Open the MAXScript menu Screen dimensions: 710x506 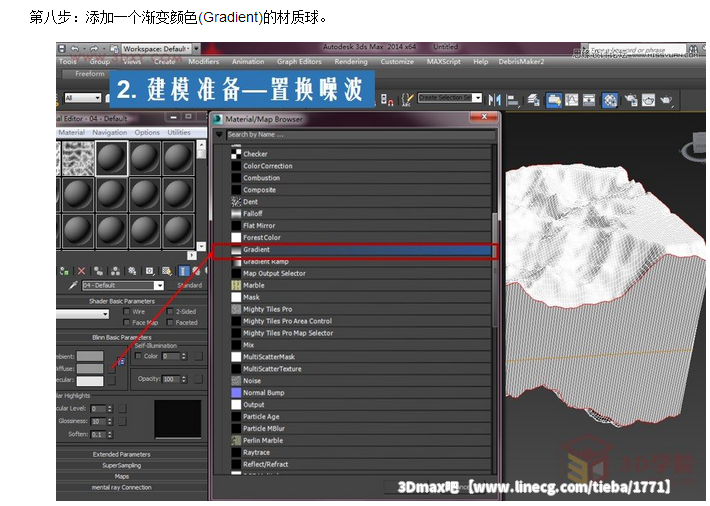pyautogui.click(x=443, y=62)
